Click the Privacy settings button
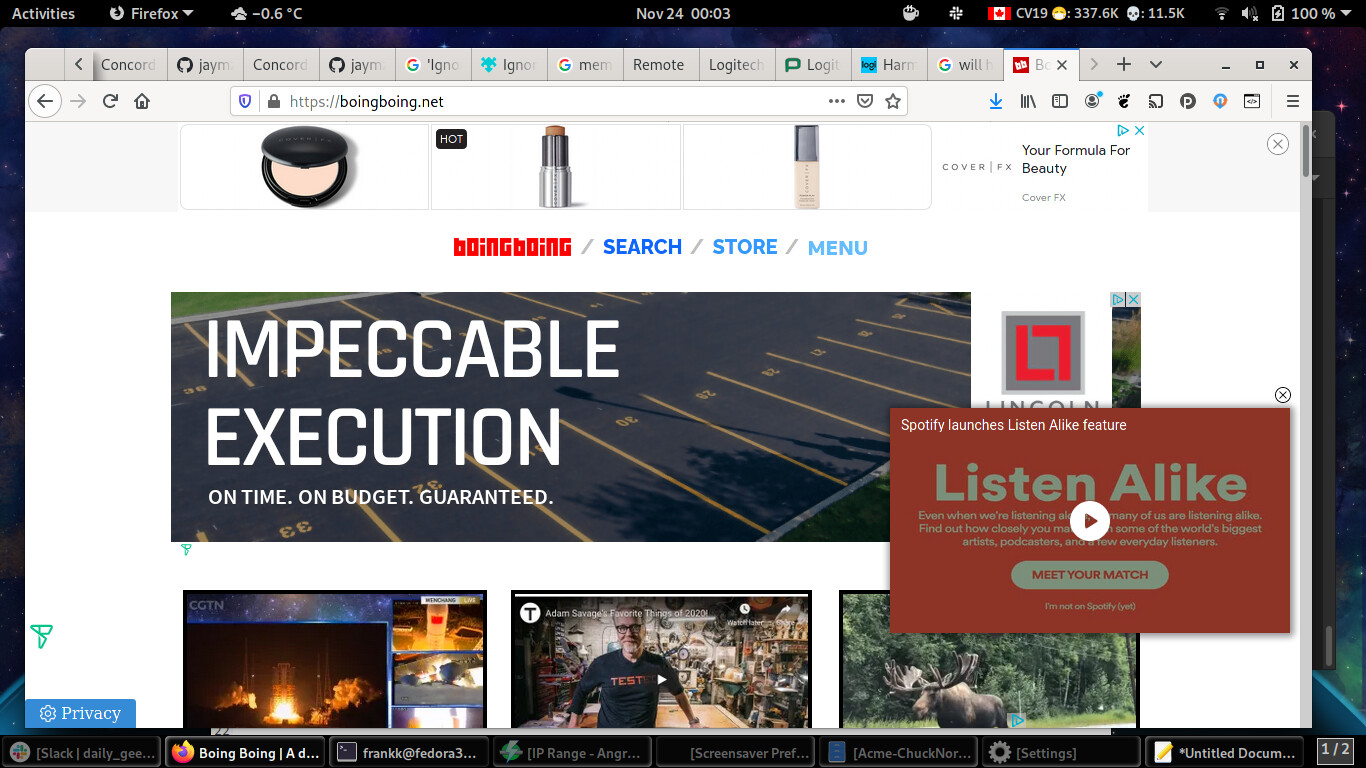 click(x=80, y=713)
